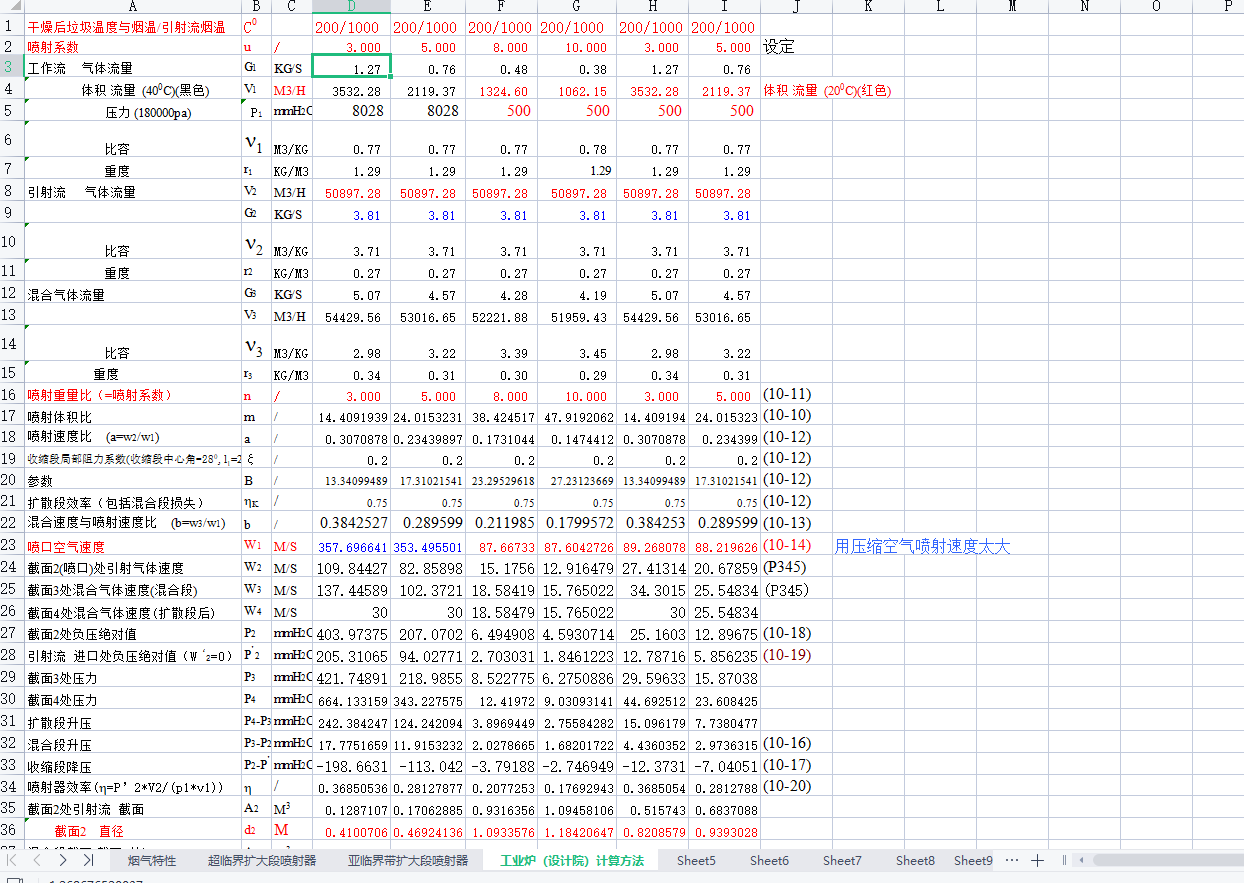Viewport: 1244px width, 883px height.
Task: Switch to Sheet6 tab
Action: [x=769, y=860]
